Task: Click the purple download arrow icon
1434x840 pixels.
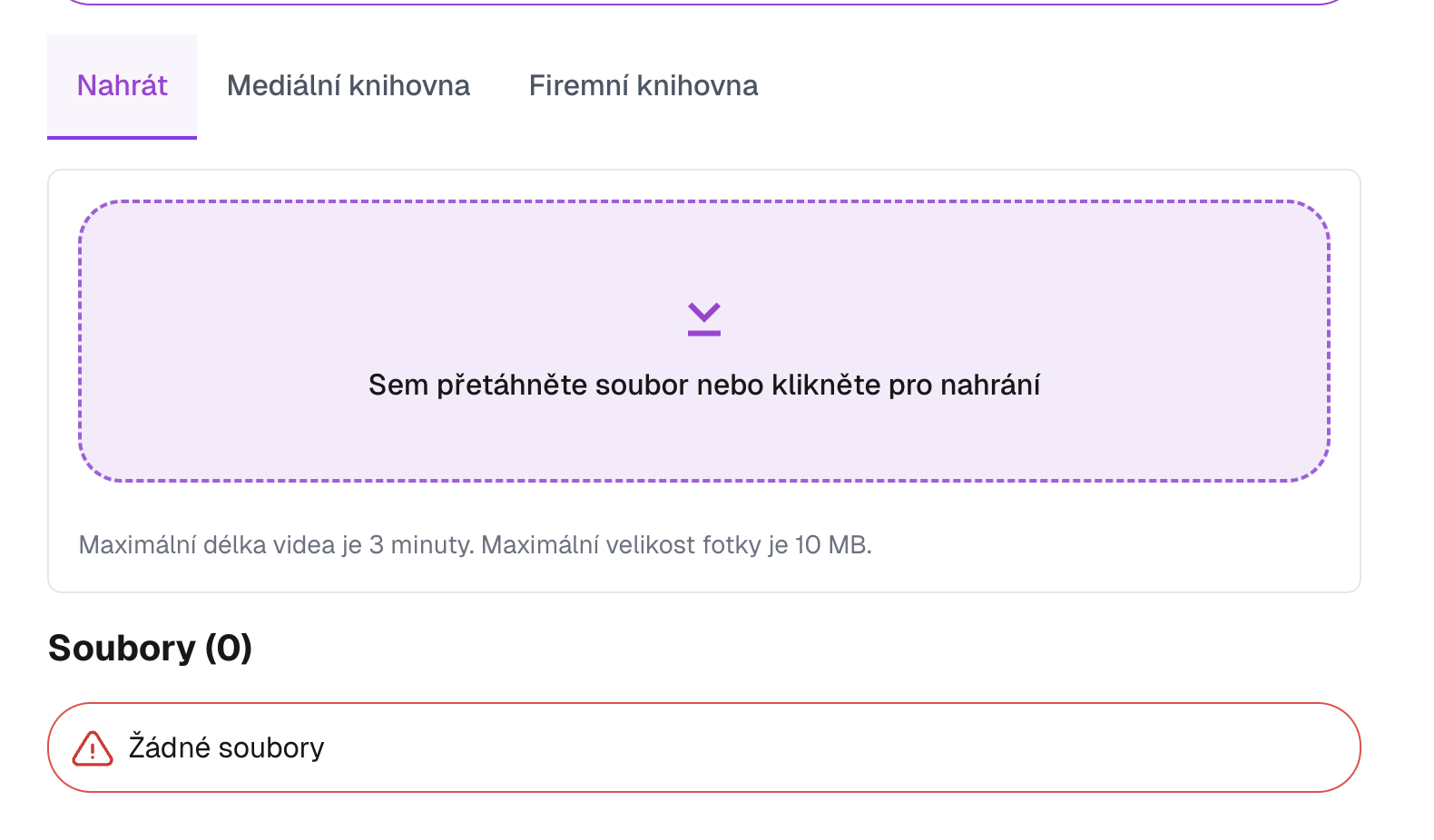Action: pyautogui.click(x=702, y=317)
